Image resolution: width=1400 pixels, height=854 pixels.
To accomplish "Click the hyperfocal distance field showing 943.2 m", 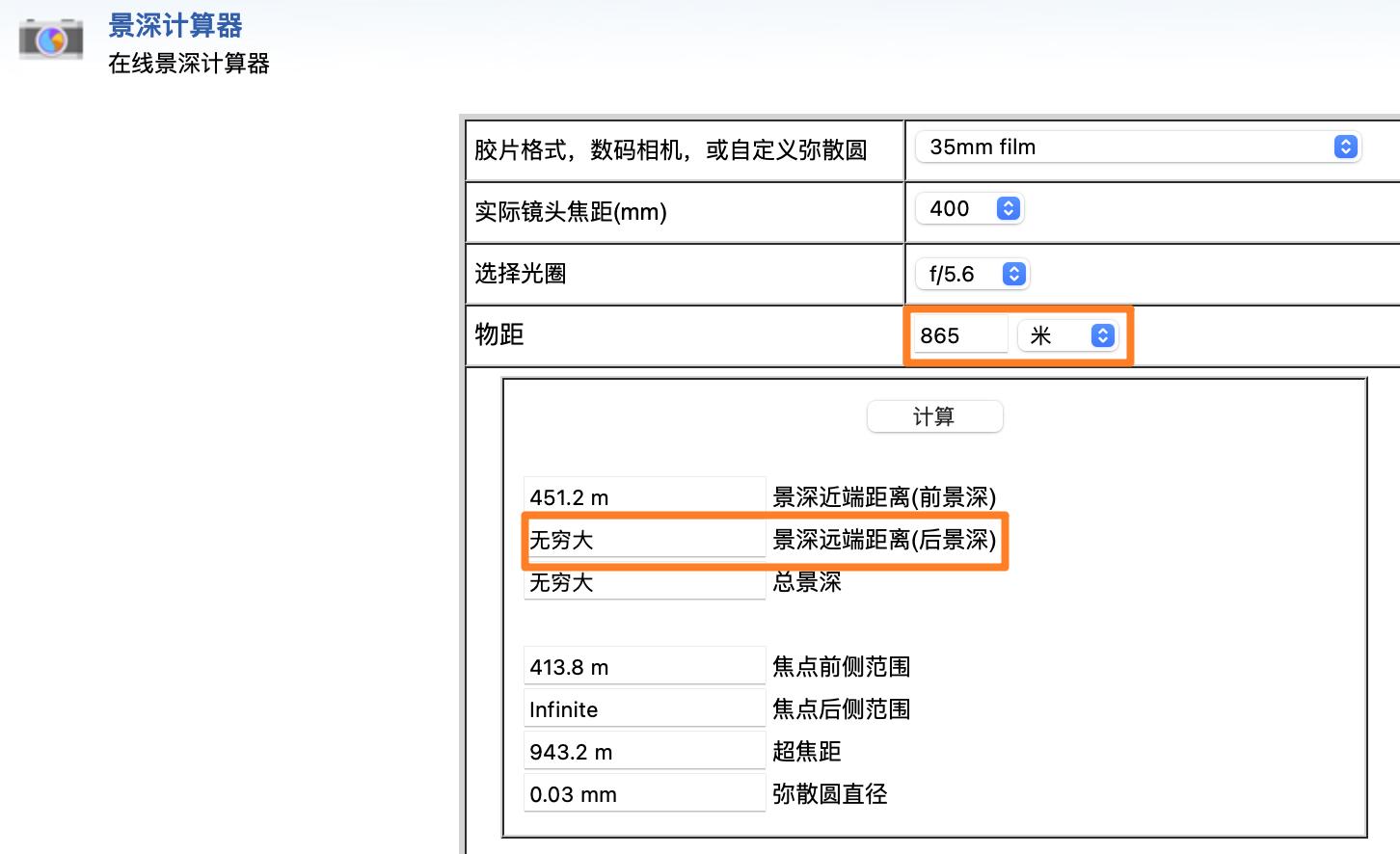I will point(644,750).
